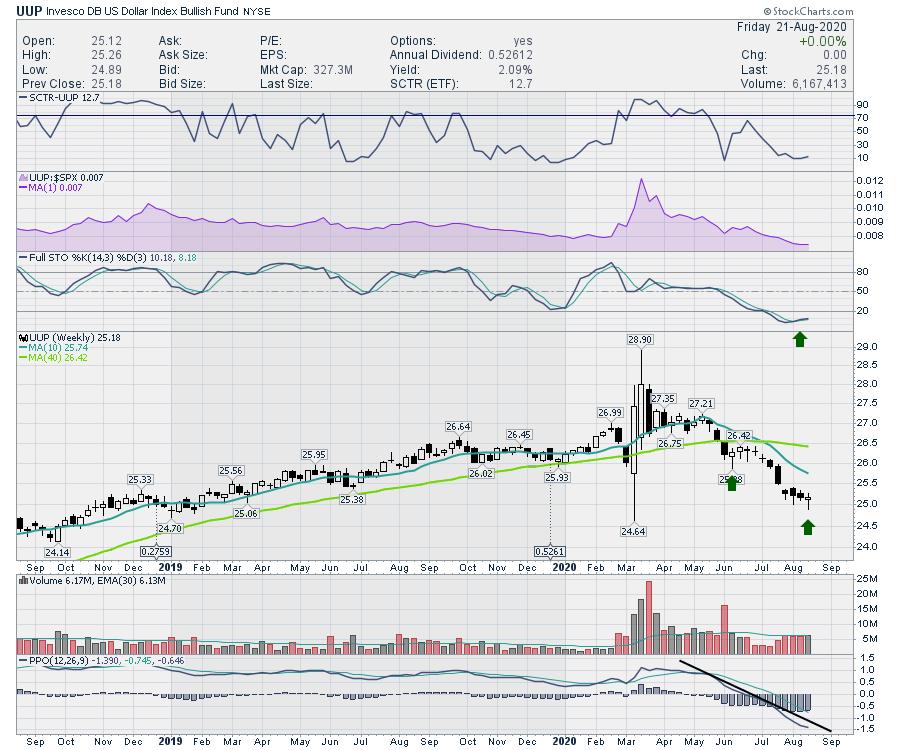Click the green arrow below the August candlesticks
This screenshot has height=750, width=900.
click(x=808, y=524)
